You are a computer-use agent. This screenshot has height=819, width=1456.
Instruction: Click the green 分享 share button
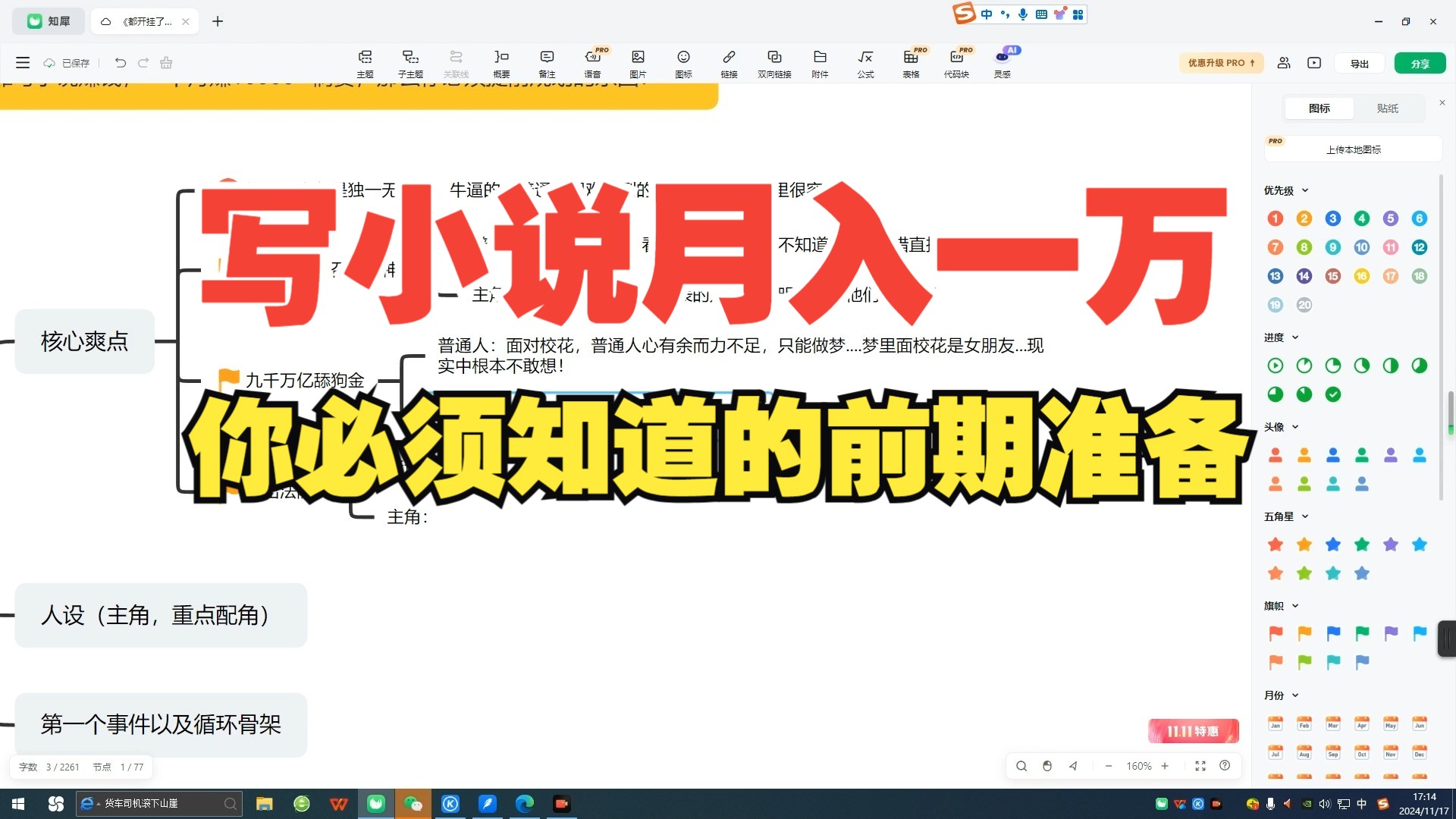pyautogui.click(x=1420, y=64)
